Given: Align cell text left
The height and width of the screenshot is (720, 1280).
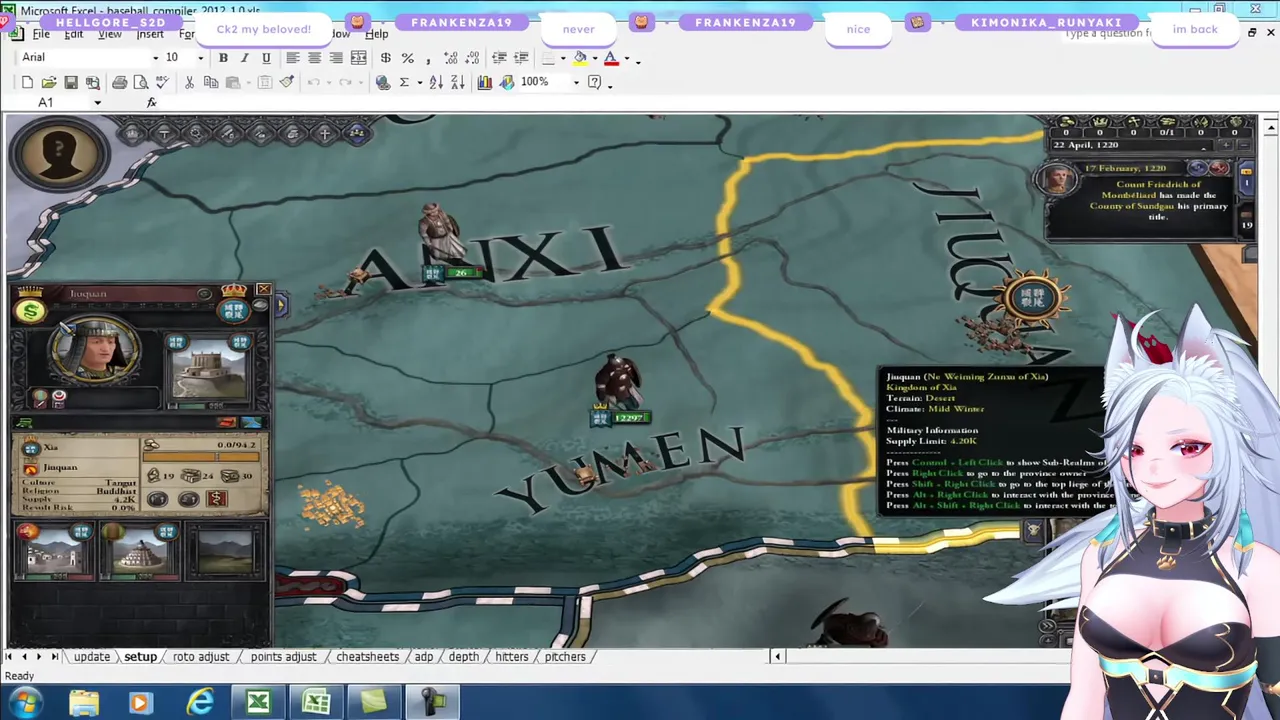Looking at the screenshot, I should (292, 58).
